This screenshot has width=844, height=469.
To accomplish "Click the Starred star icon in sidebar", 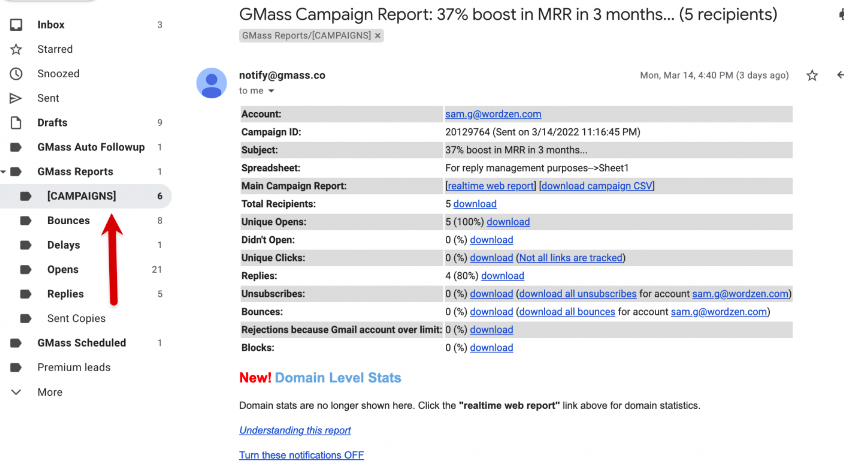I will [16, 49].
